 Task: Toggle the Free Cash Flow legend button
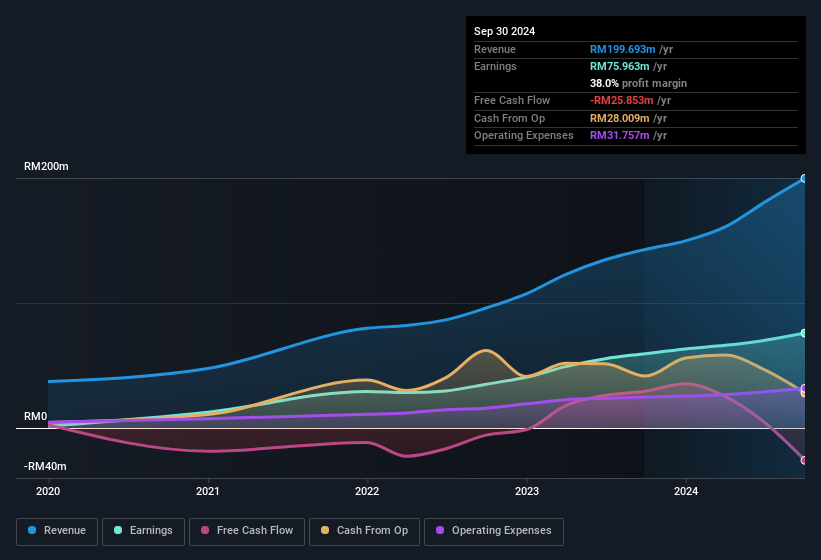pyautogui.click(x=247, y=531)
